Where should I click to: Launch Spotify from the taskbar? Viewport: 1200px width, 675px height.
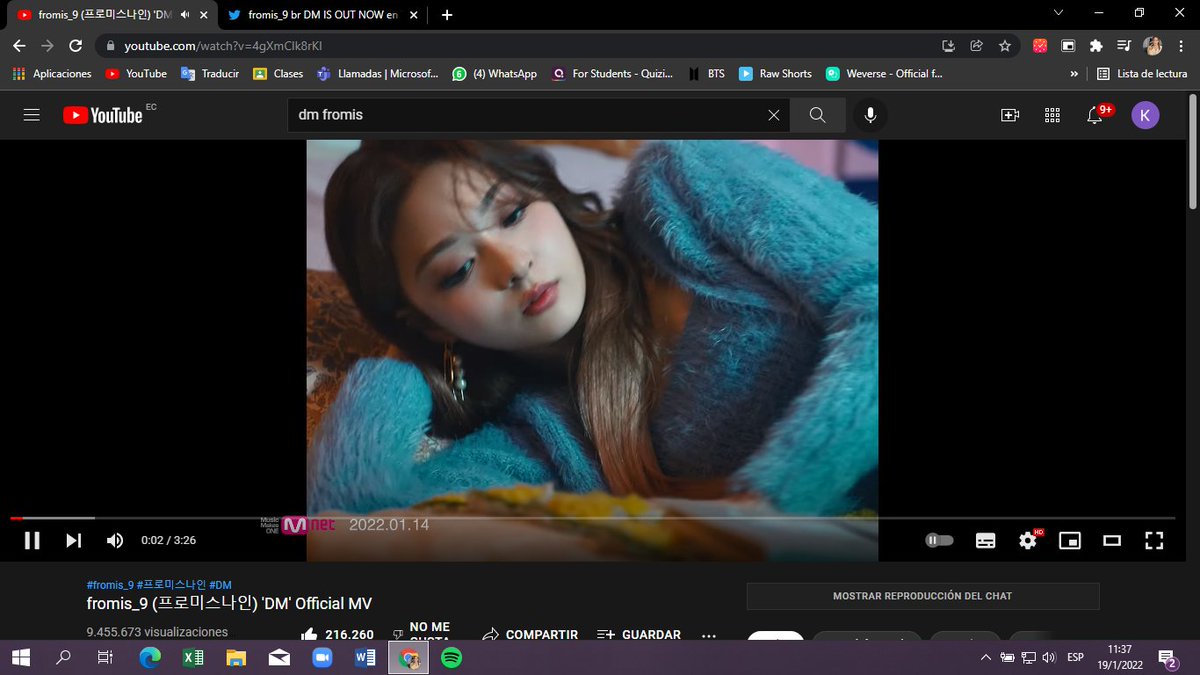point(451,658)
